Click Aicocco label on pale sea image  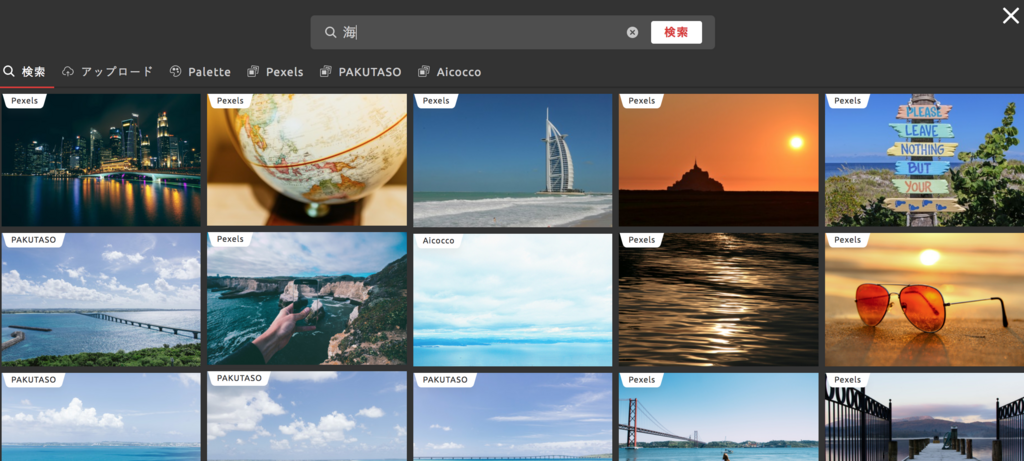click(x=438, y=240)
